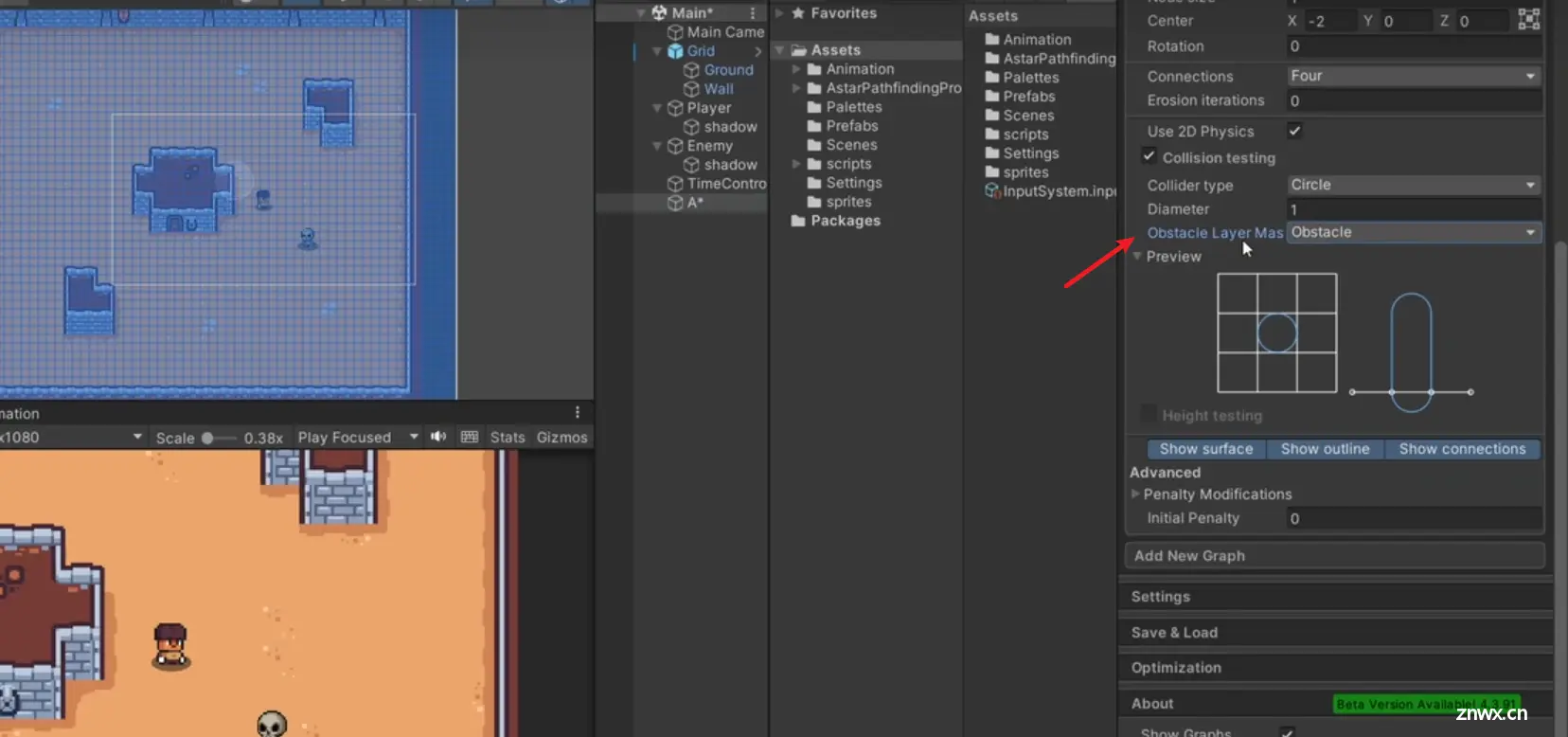Click sprites folder icon in Assets list
Image resolution: width=1568 pixels, height=737 pixels.
pyautogui.click(x=992, y=172)
